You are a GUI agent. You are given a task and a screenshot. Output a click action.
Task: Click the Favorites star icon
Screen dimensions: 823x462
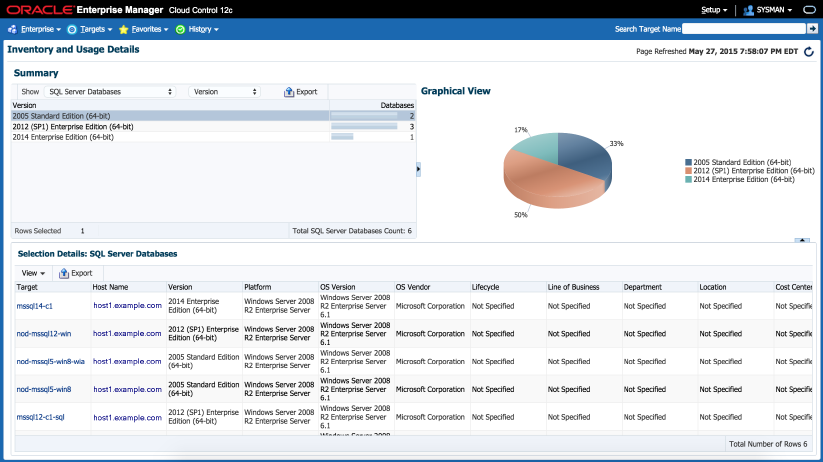[x=123, y=29]
